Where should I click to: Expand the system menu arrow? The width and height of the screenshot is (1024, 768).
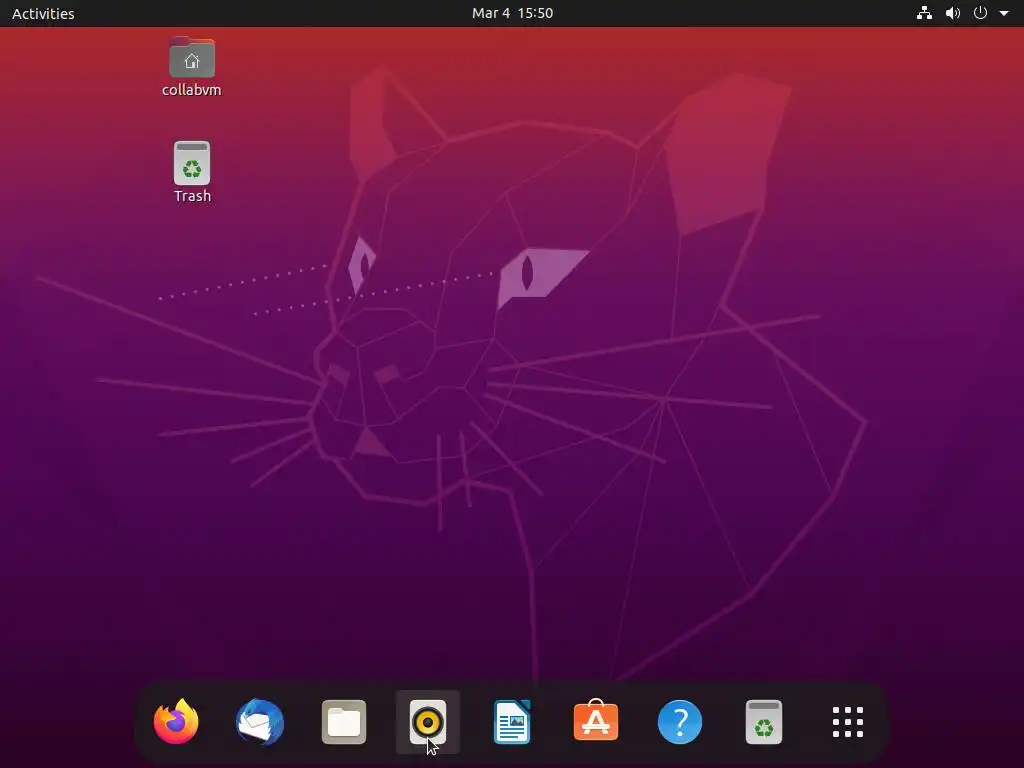coord(1004,13)
